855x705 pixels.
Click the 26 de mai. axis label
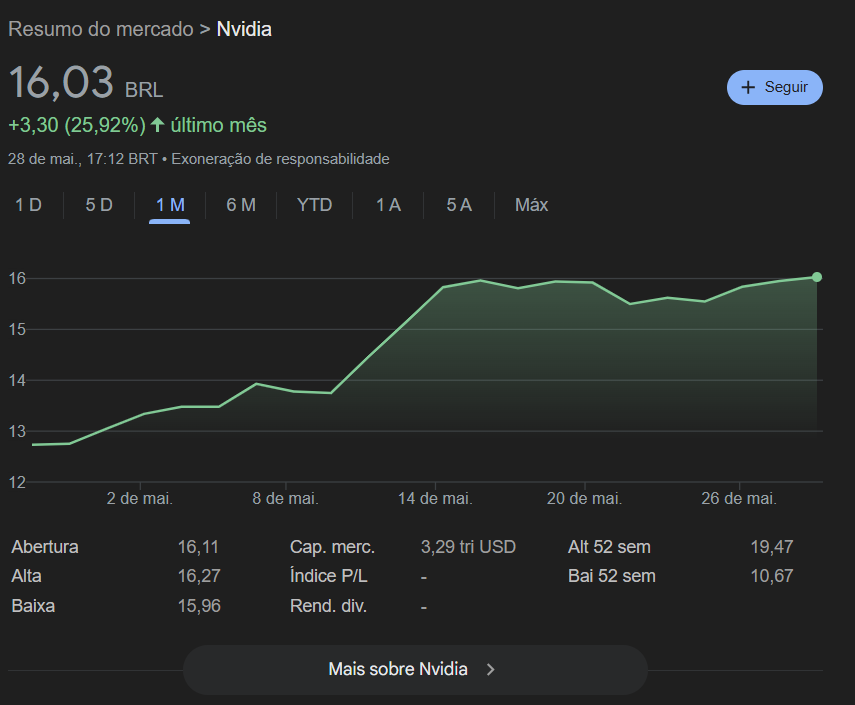(x=739, y=498)
